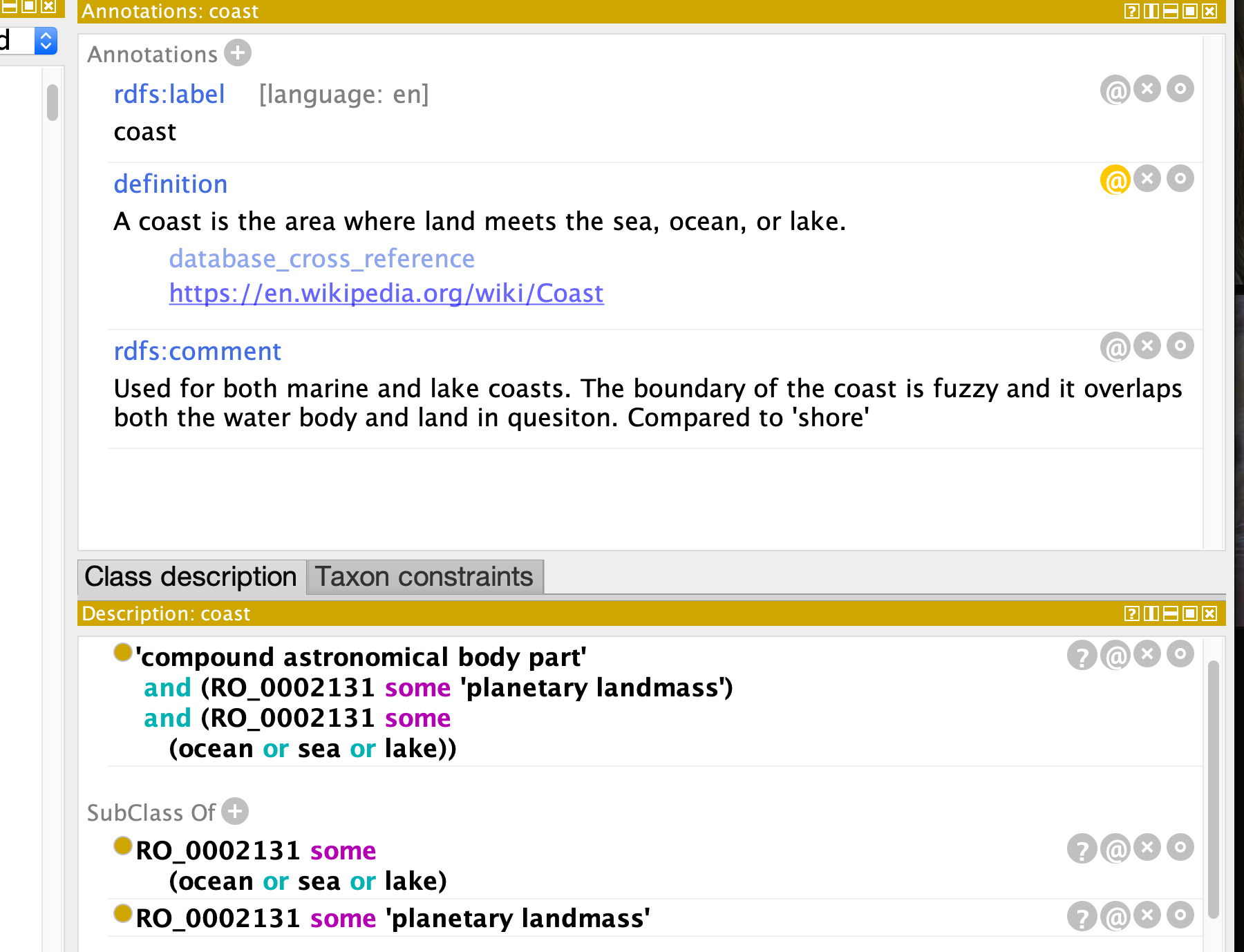This screenshot has height=952, width=1244.
Task: Select the 'compound astronomical body part' class
Action: point(361,657)
